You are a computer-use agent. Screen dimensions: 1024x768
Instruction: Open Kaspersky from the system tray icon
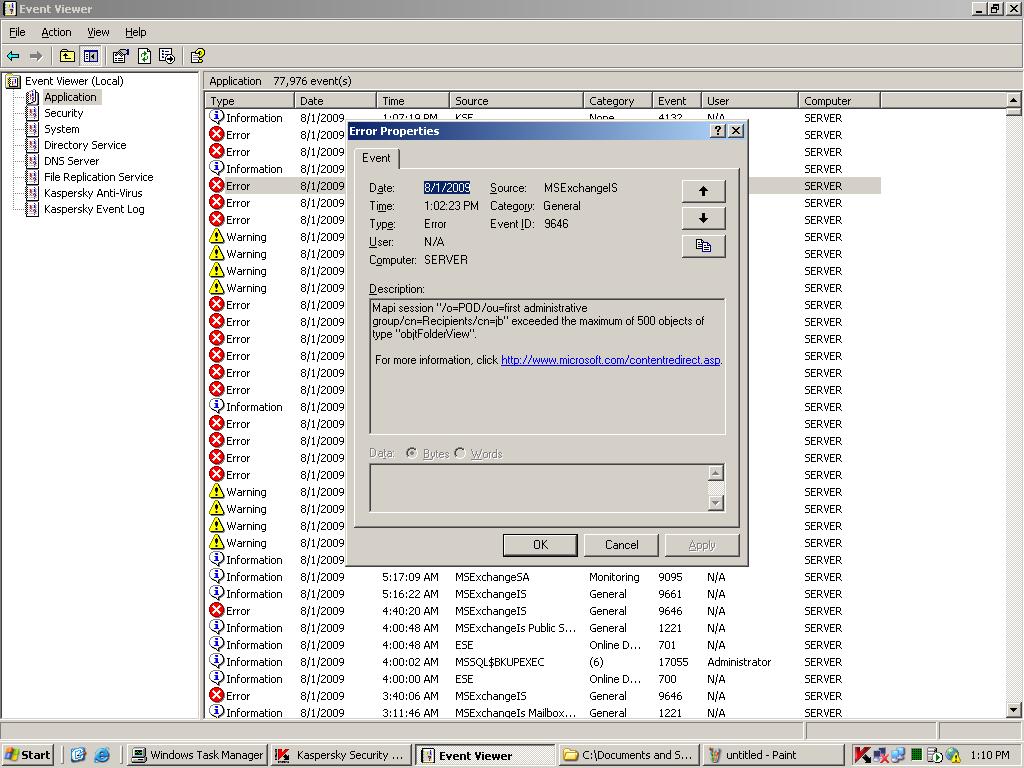862,755
